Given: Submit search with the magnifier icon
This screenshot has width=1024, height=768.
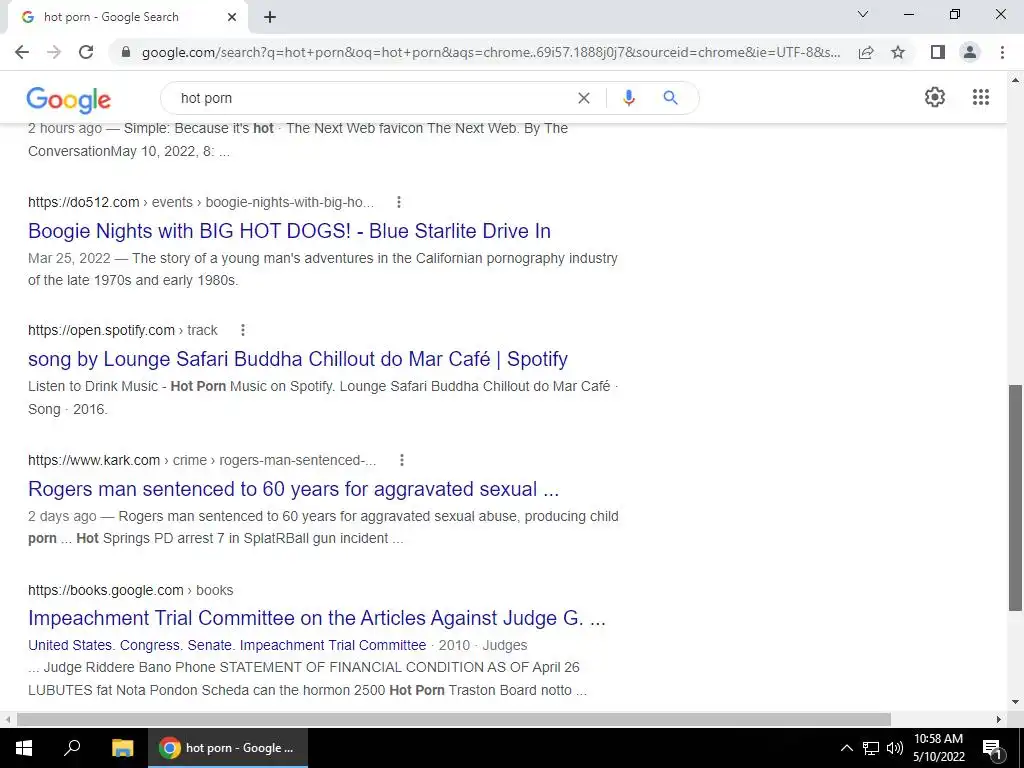Looking at the screenshot, I should click(670, 98).
